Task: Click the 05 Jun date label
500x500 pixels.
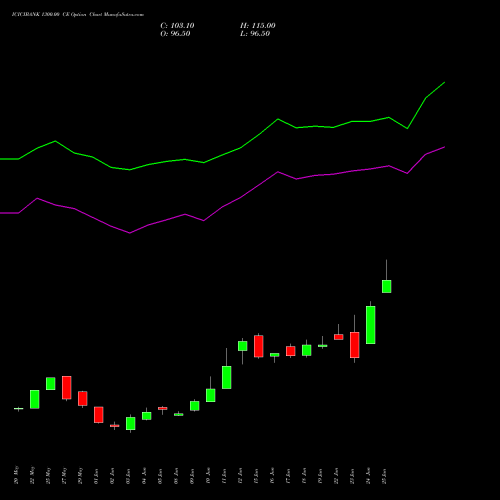Action: (161, 476)
